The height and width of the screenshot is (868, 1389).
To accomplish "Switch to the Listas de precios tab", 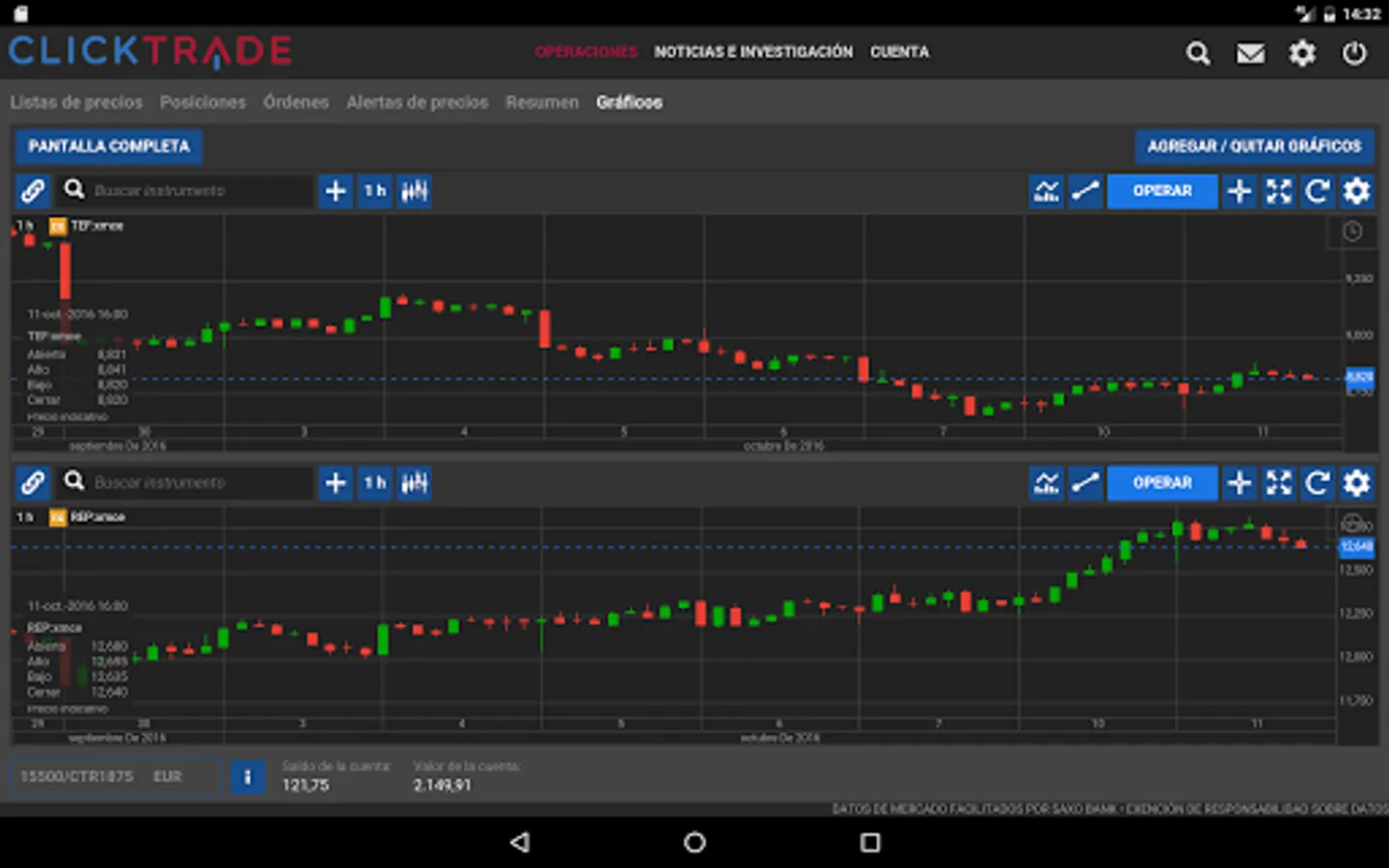I will point(76,102).
